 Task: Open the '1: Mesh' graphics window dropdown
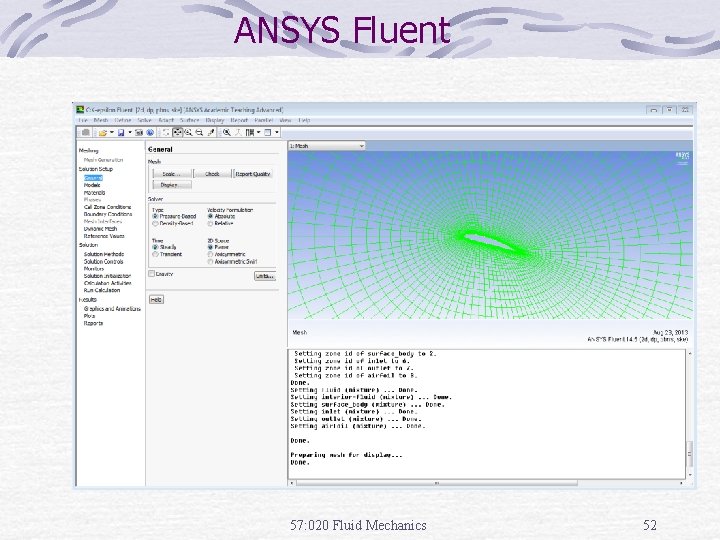click(x=326, y=146)
